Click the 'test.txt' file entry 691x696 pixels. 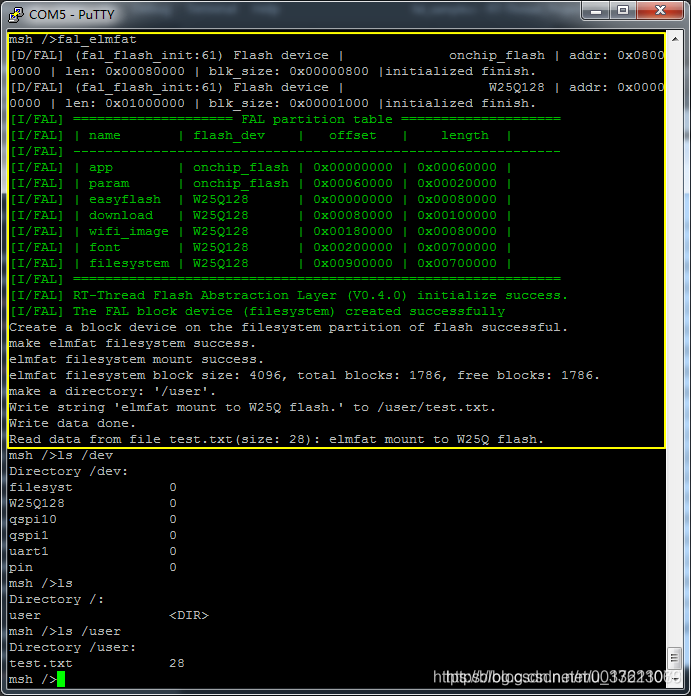pos(41,663)
